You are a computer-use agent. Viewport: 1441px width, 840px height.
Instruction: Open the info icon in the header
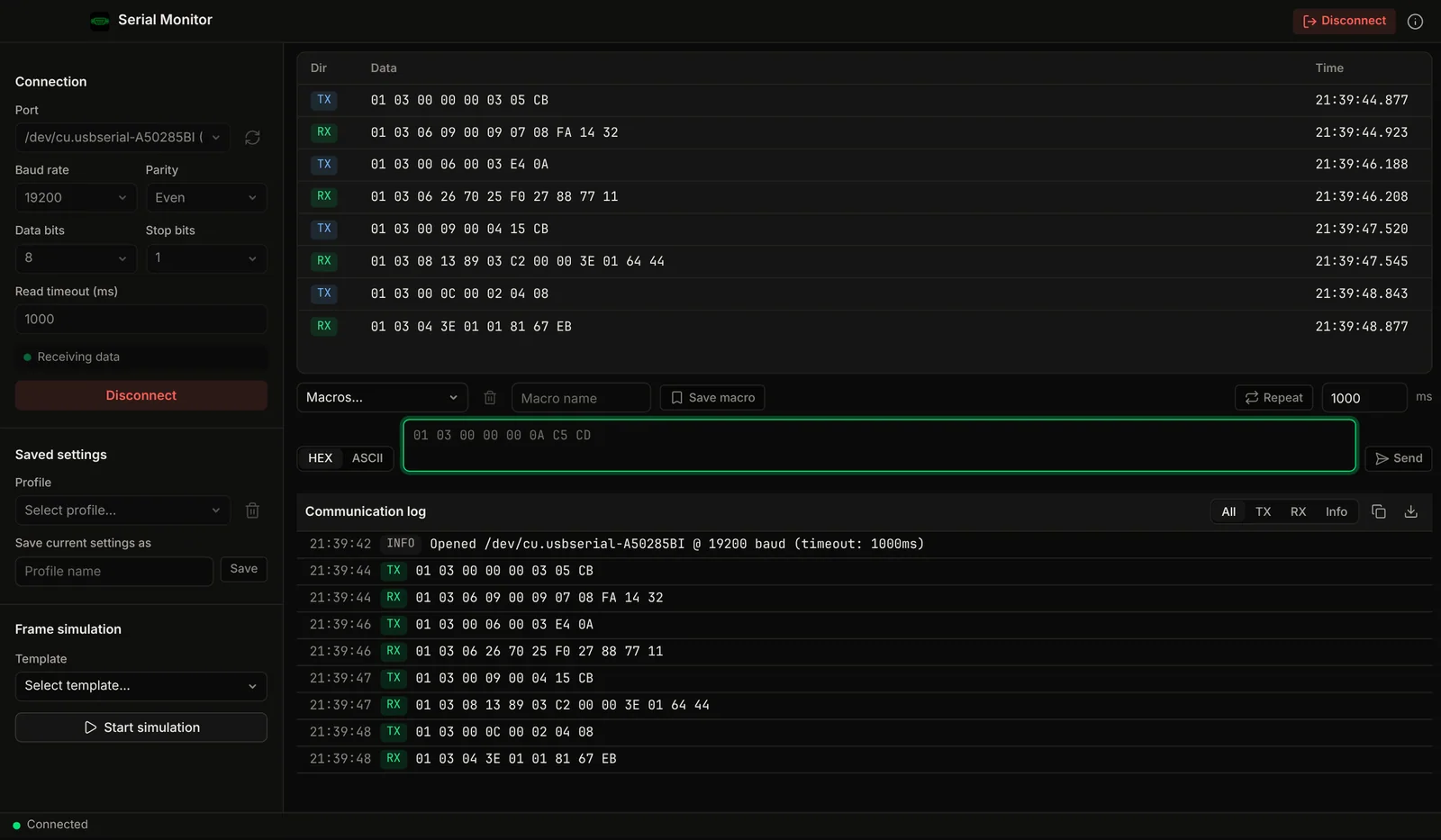[x=1415, y=21]
